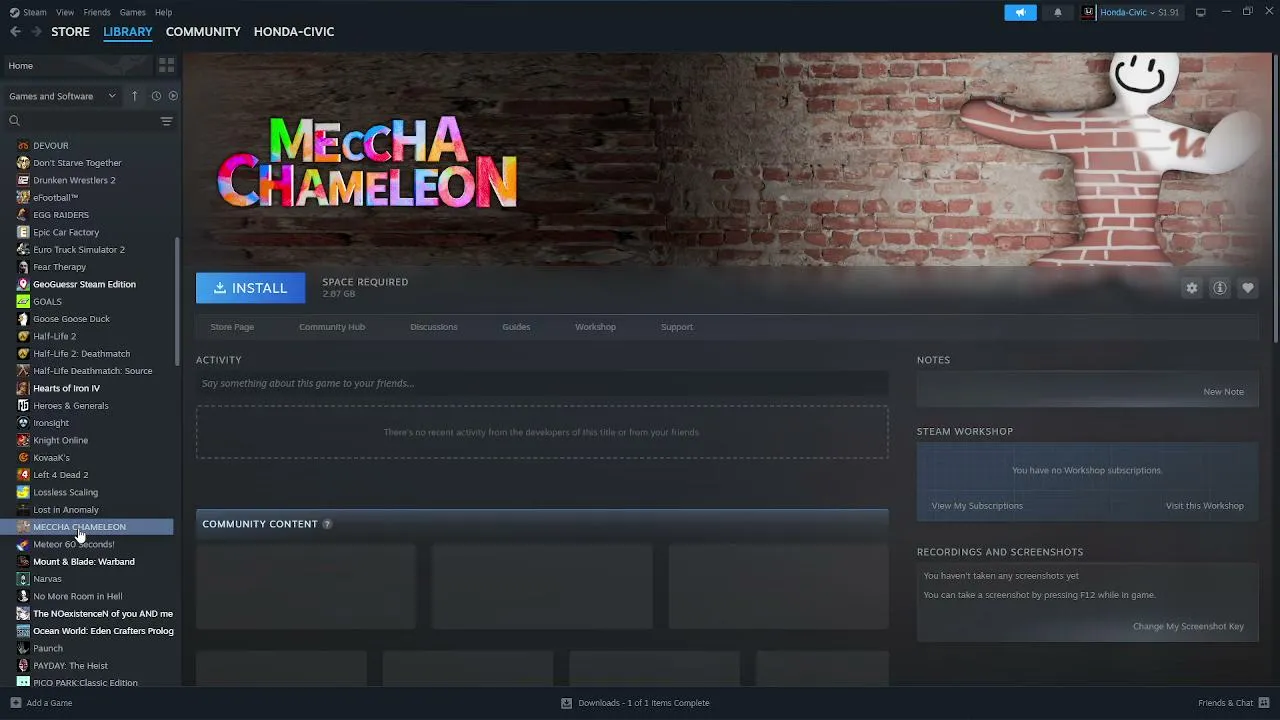Open Downloads 1 of 1 Items Complete
This screenshot has height=720, width=1280.
tap(644, 703)
